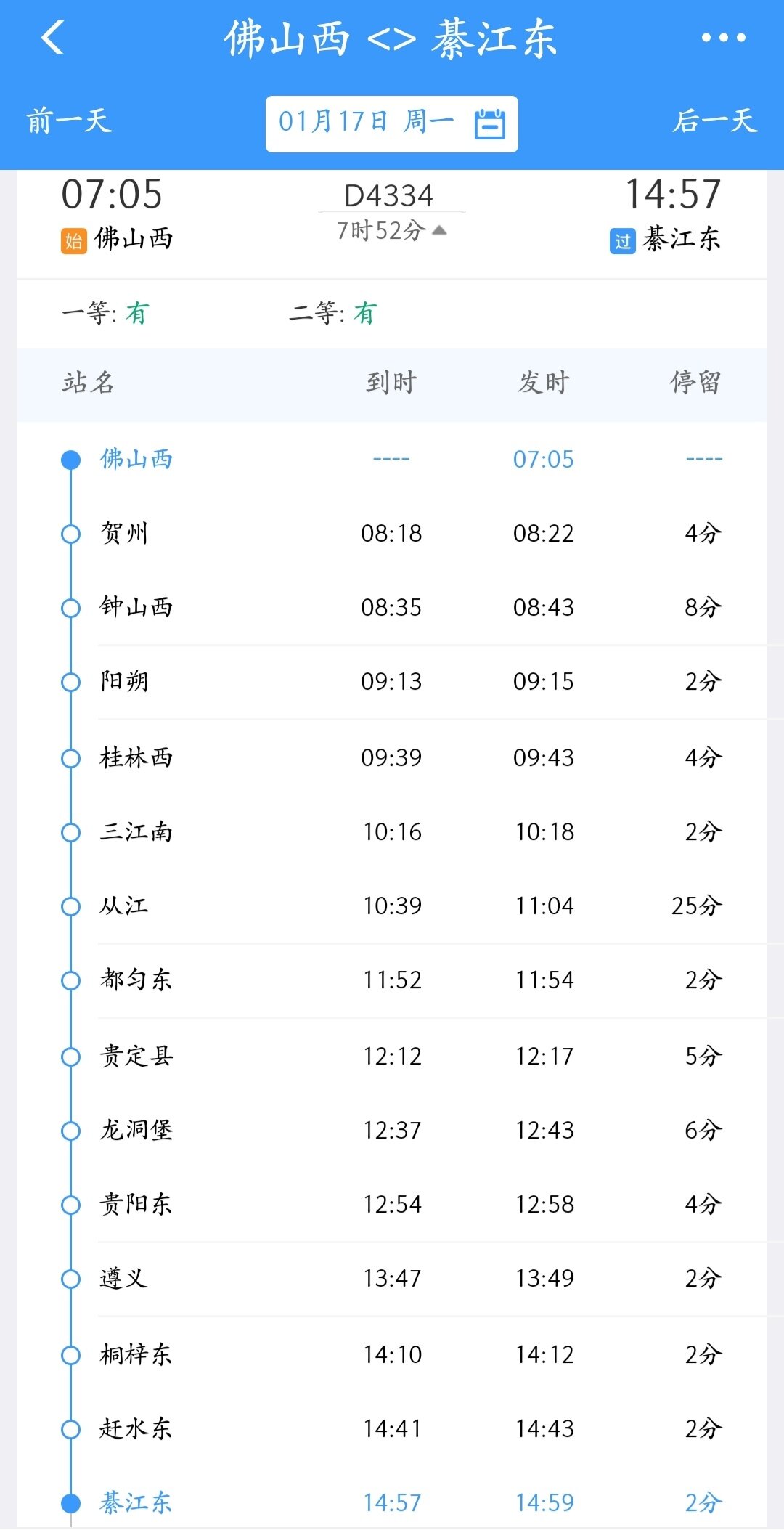Select train number D4334
Screen dimensions: 784x1530
[389, 195]
